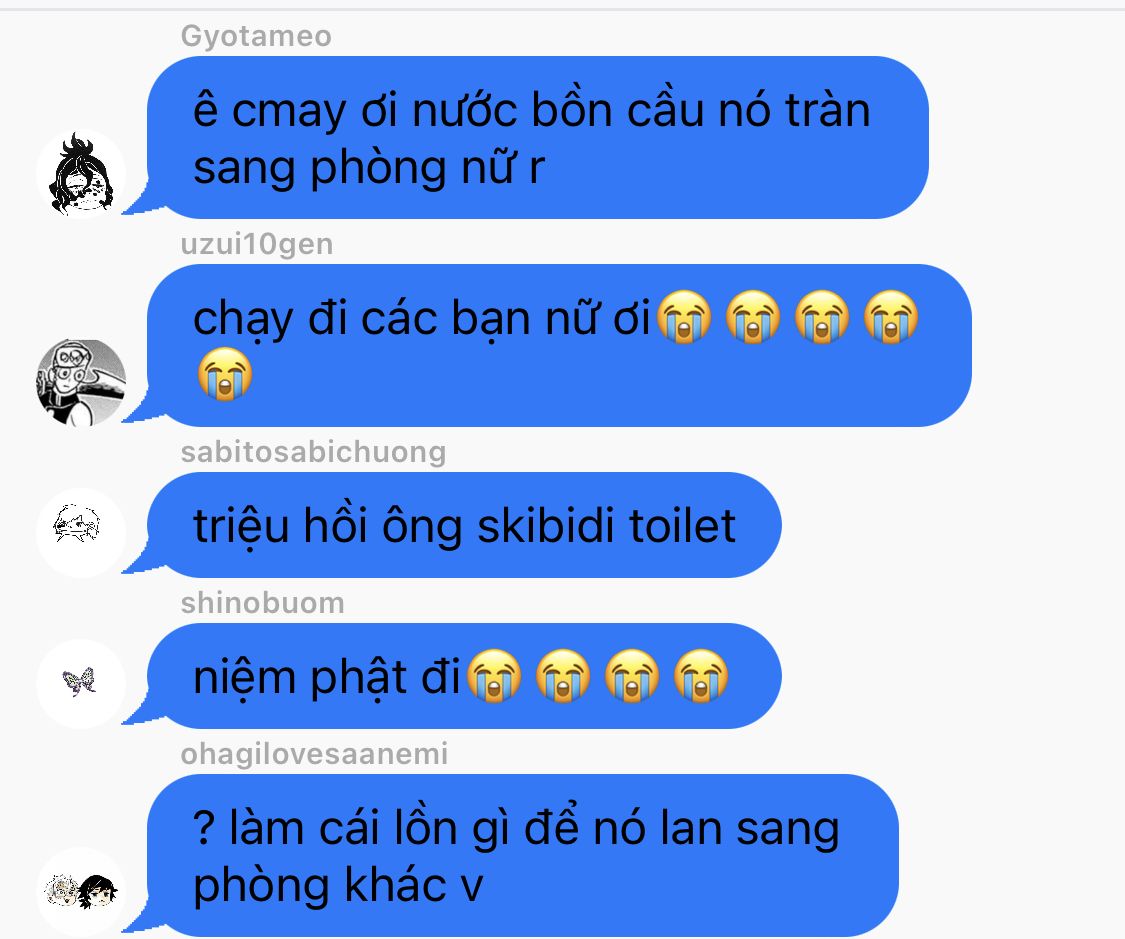
Task: Click first crying emoji after "niệm phật đi"
Action: coord(494,675)
